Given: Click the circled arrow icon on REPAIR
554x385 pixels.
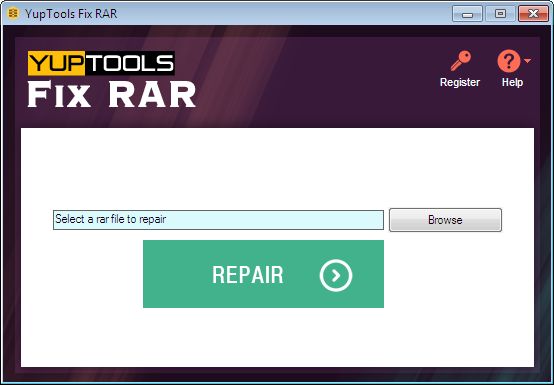Looking at the screenshot, I should pyautogui.click(x=336, y=275).
